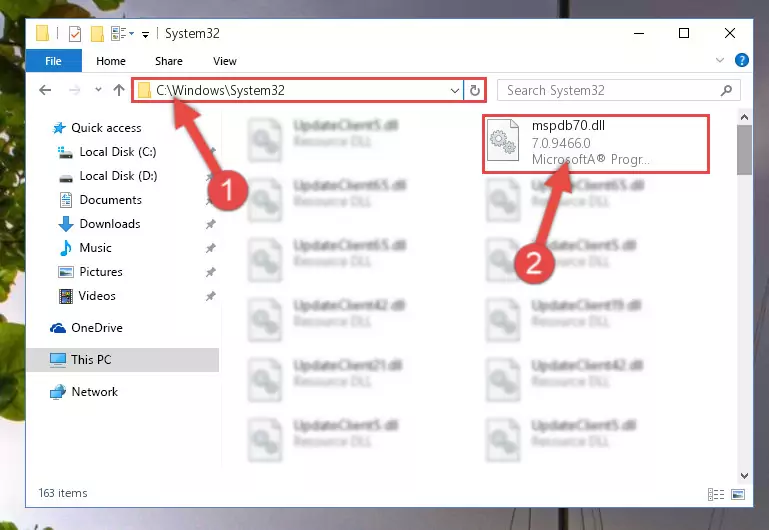Select This PC in navigation pane

coord(123,360)
